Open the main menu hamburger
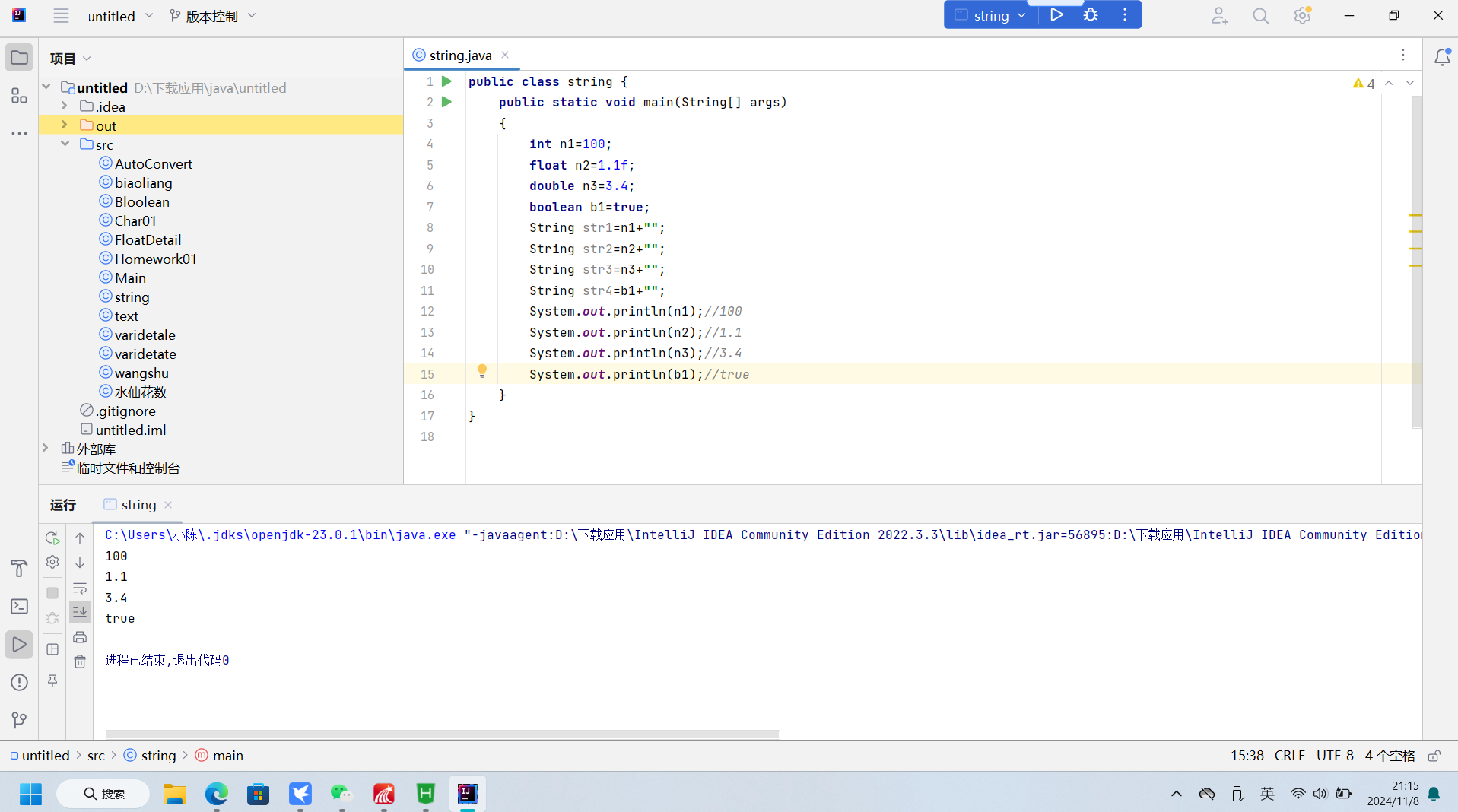1458x812 pixels. click(61, 16)
